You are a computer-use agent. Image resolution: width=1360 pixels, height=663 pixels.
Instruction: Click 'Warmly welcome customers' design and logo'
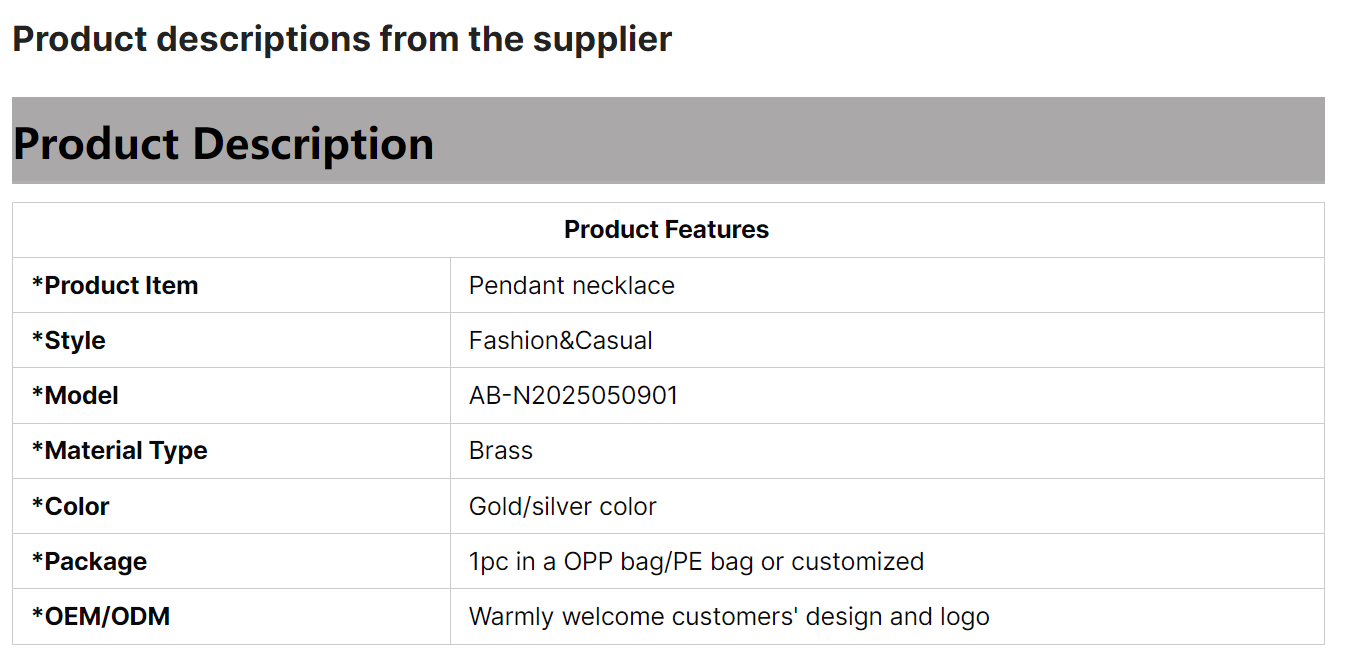(729, 616)
